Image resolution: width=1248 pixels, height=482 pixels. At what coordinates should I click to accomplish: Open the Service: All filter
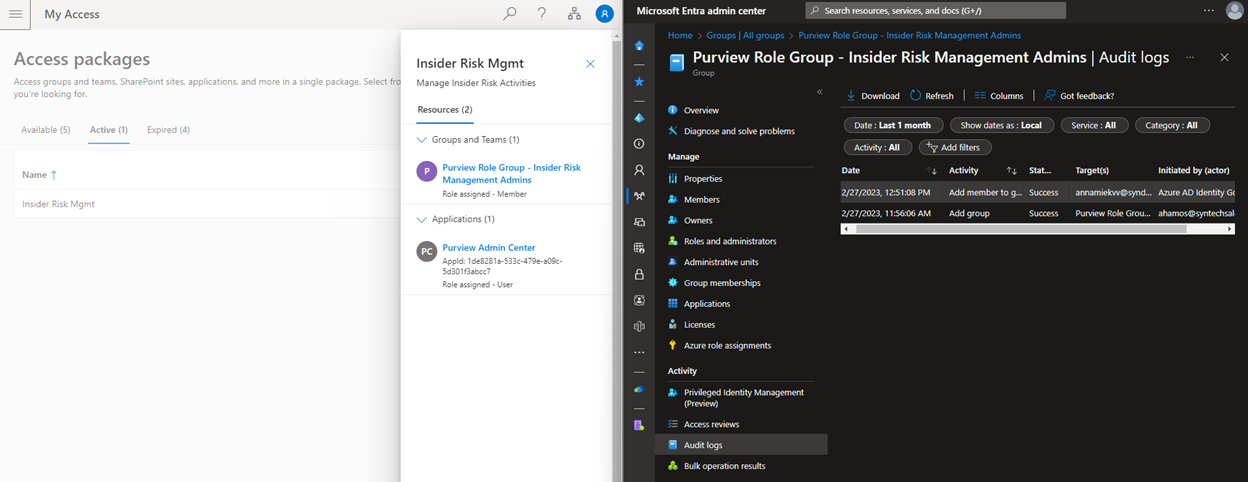(x=1096, y=125)
